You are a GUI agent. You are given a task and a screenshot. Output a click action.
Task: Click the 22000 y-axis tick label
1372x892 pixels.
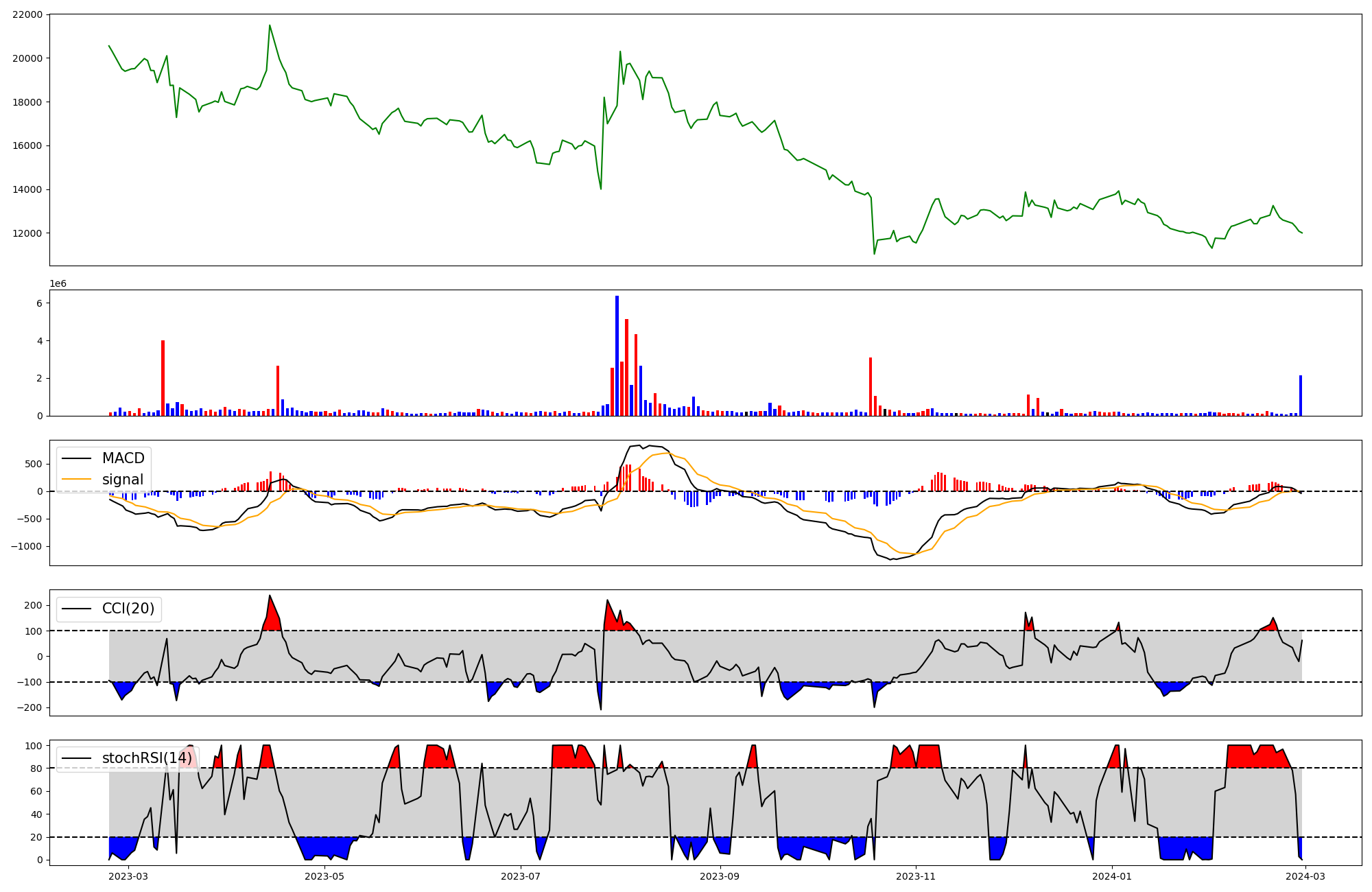(27, 14)
